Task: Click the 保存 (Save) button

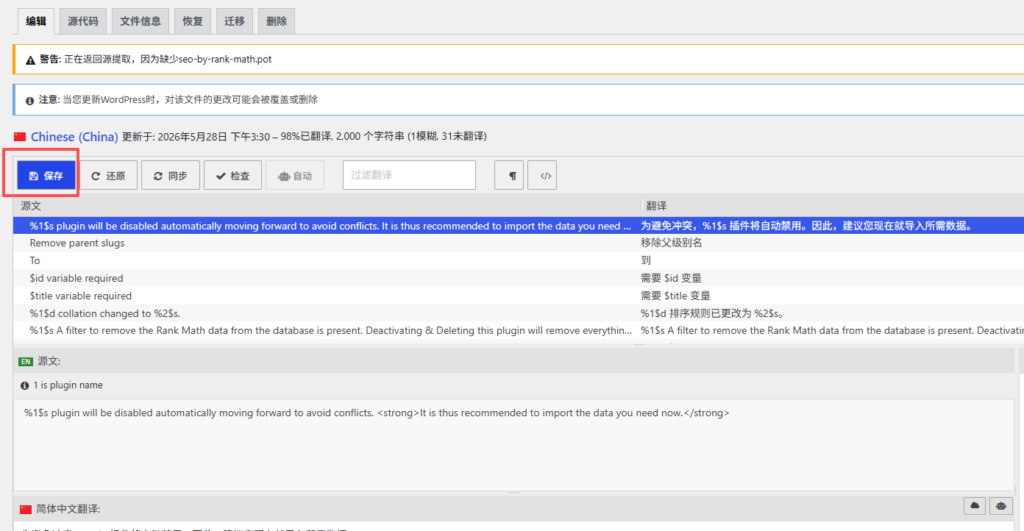Action: [x=46, y=175]
